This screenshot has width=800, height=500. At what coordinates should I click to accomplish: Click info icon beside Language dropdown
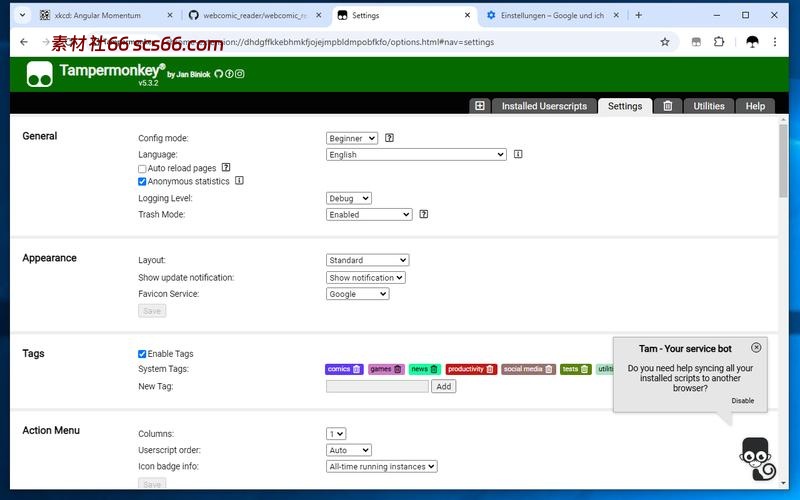(518, 155)
